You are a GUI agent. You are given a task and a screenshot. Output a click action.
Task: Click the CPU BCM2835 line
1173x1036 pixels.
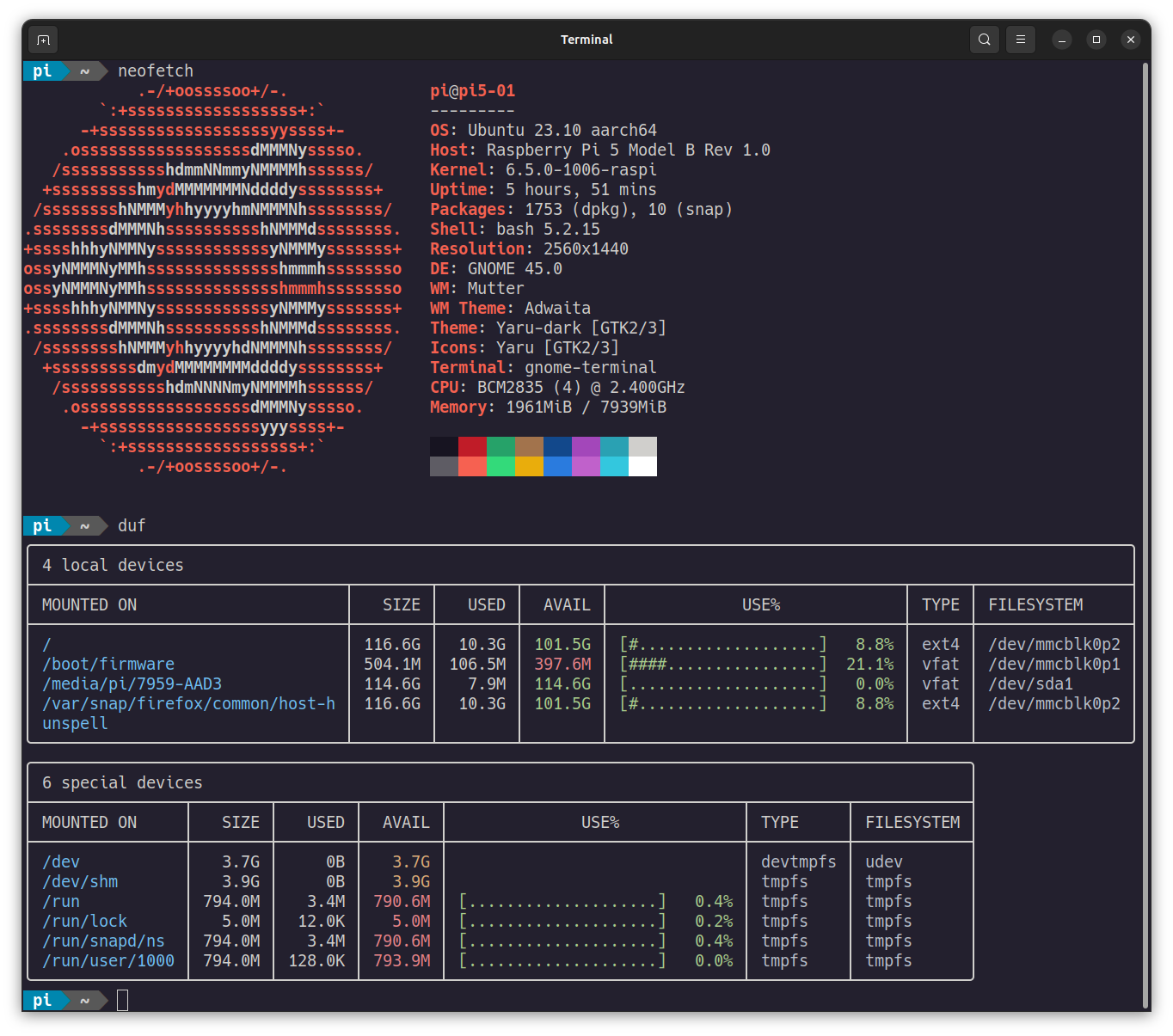(557, 387)
